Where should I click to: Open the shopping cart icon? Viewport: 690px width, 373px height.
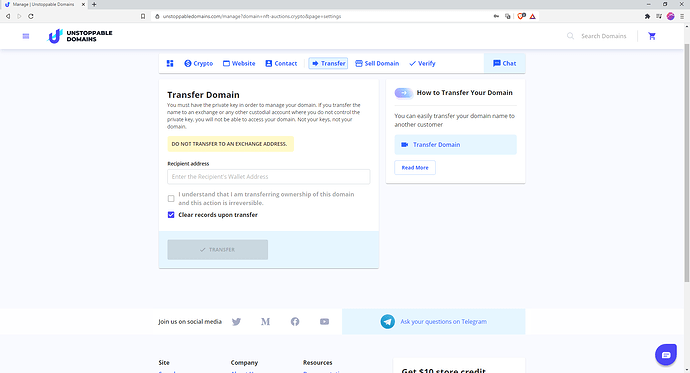point(652,36)
